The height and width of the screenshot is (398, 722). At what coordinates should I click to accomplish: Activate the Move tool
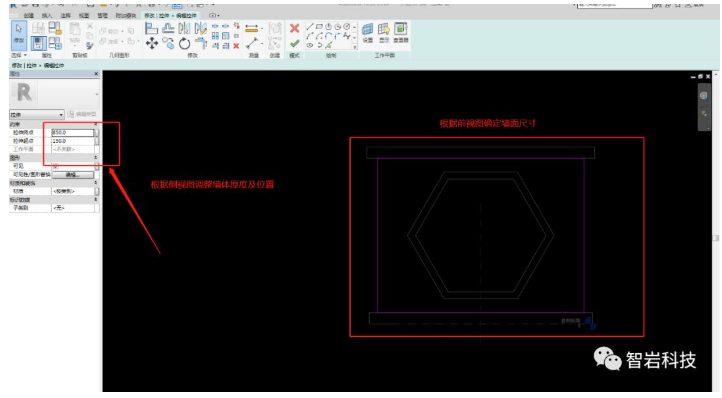[151, 44]
